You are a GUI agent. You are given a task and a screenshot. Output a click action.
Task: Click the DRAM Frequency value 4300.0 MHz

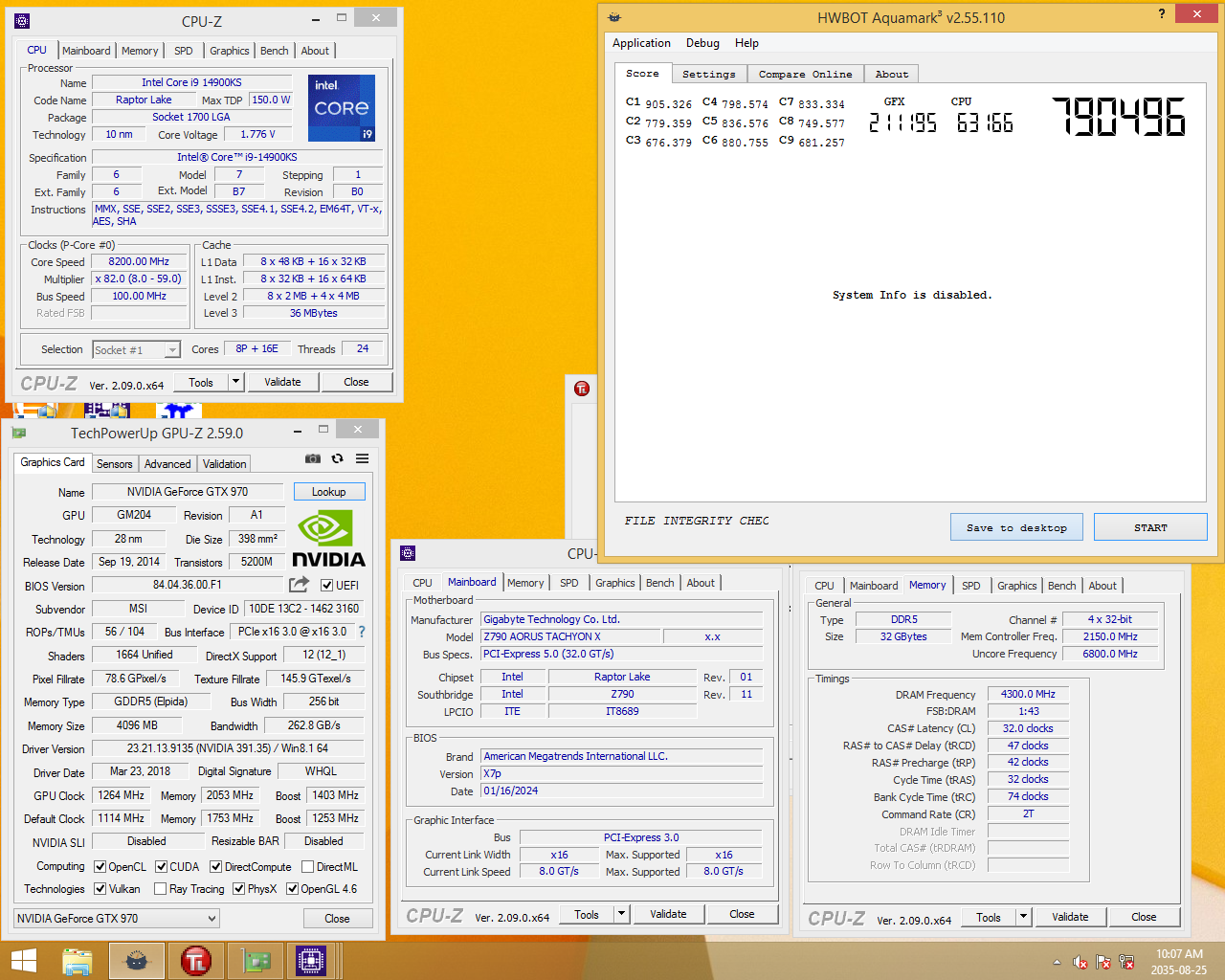point(1028,694)
